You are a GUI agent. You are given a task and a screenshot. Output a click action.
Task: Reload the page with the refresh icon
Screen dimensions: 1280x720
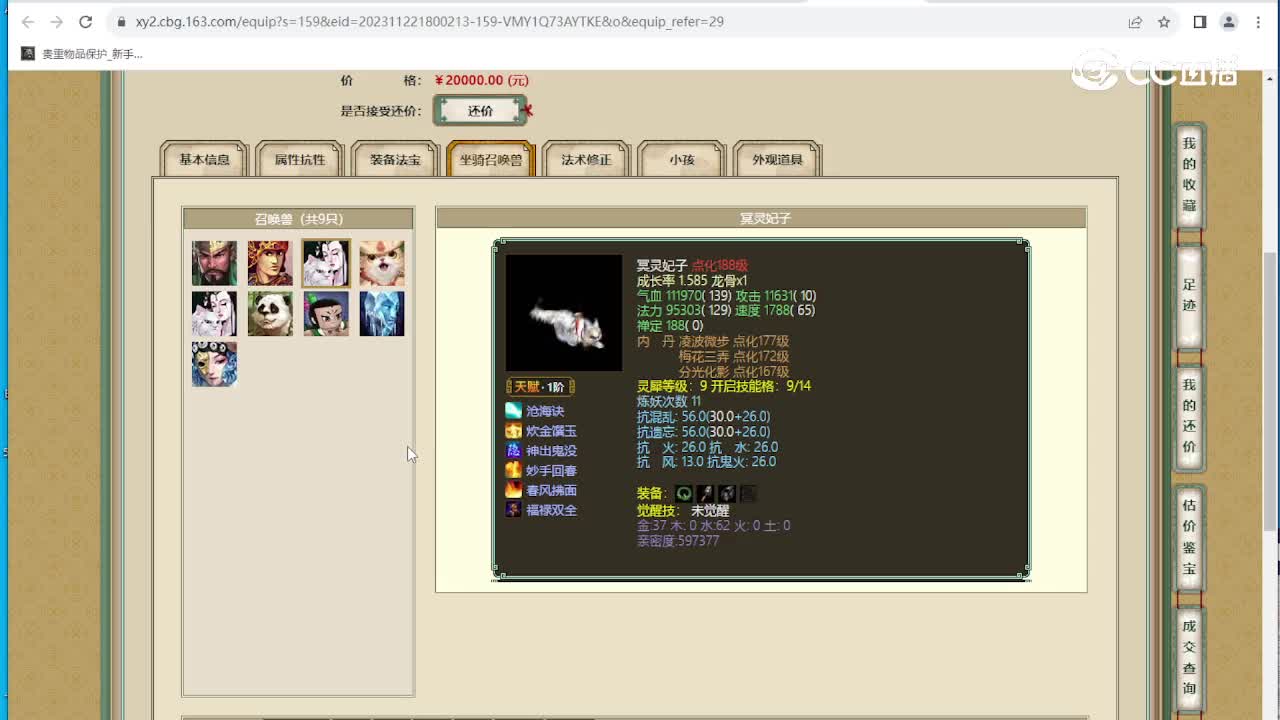(86, 22)
